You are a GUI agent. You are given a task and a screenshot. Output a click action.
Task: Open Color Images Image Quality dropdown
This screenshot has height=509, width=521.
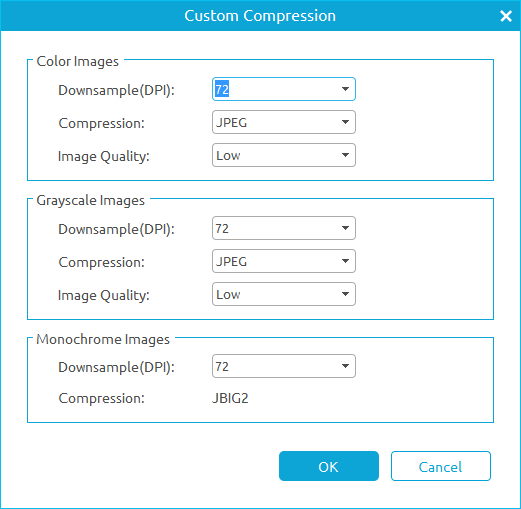point(284,155)
